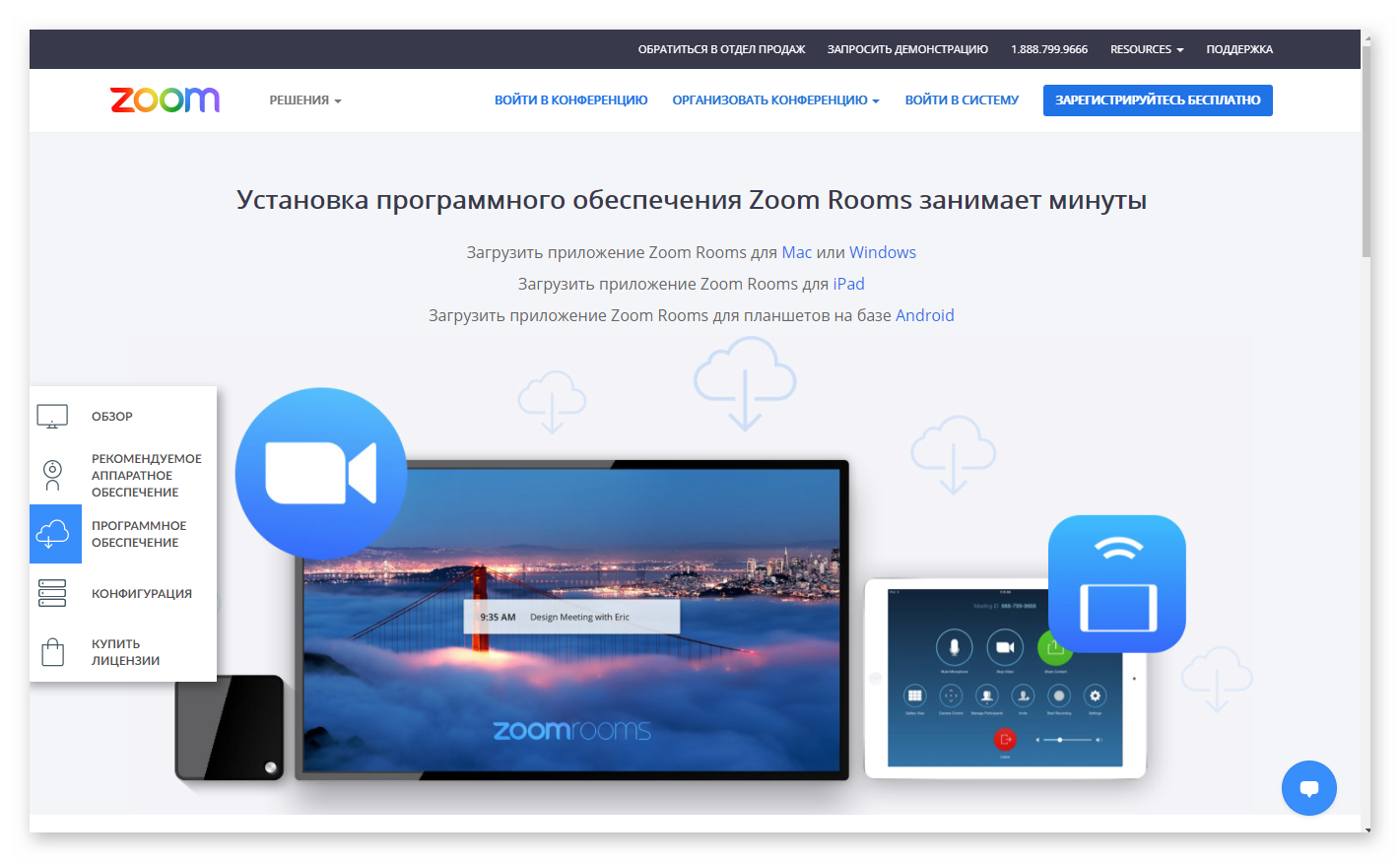
Task: Click the volume slider on the iPad screen
Action: [1069, 739]
